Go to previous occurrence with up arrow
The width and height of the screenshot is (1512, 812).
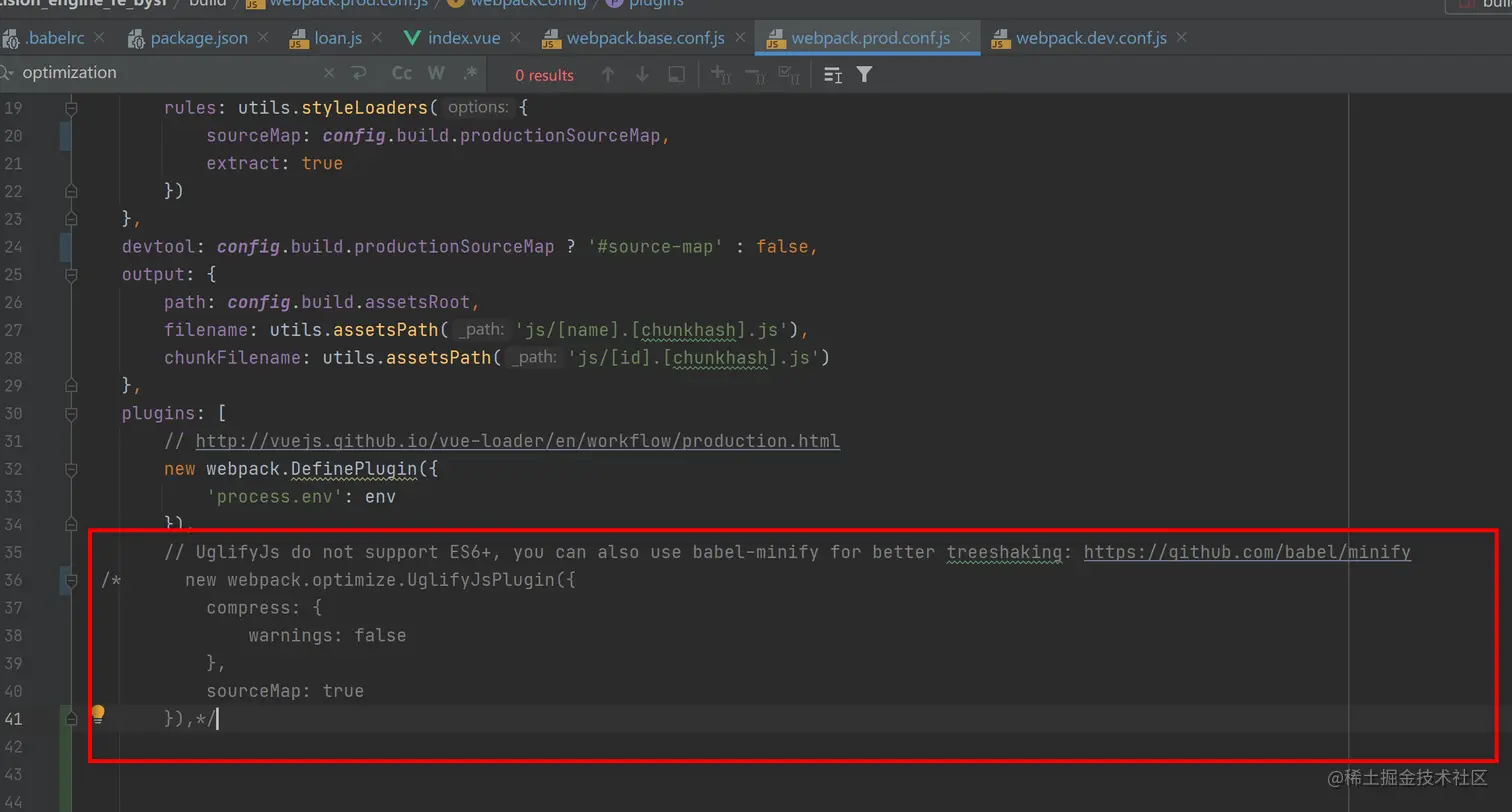607,74
